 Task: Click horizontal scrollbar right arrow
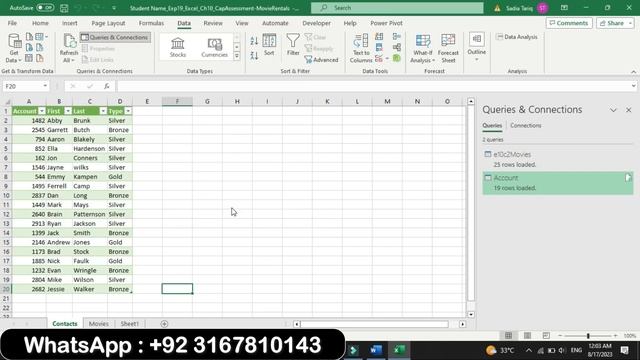(462, 324)
